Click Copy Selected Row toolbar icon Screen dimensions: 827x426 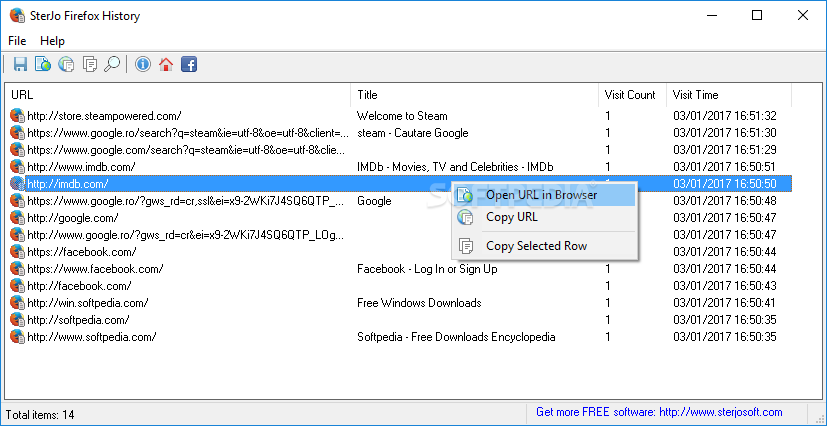click(89, 64)
